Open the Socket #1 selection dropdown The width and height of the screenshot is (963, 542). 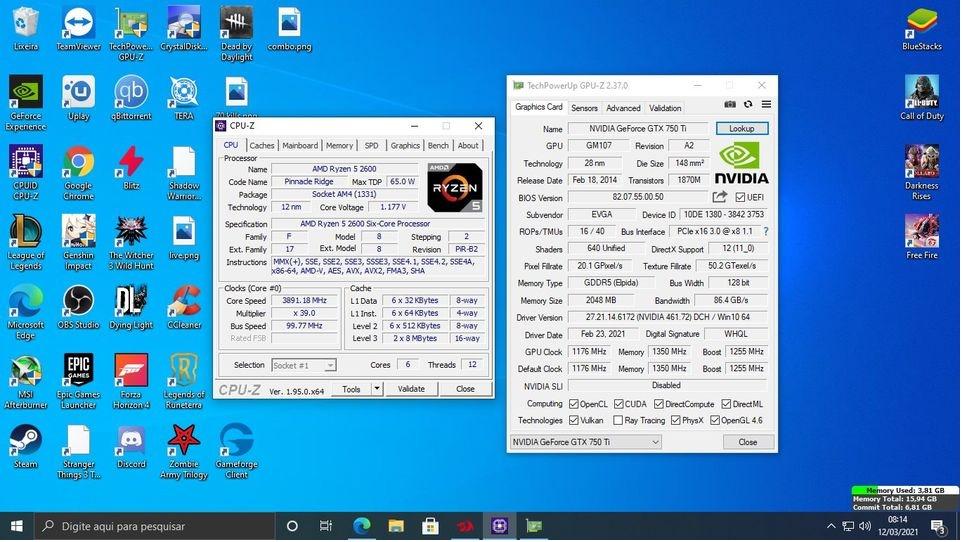(303, 365)
